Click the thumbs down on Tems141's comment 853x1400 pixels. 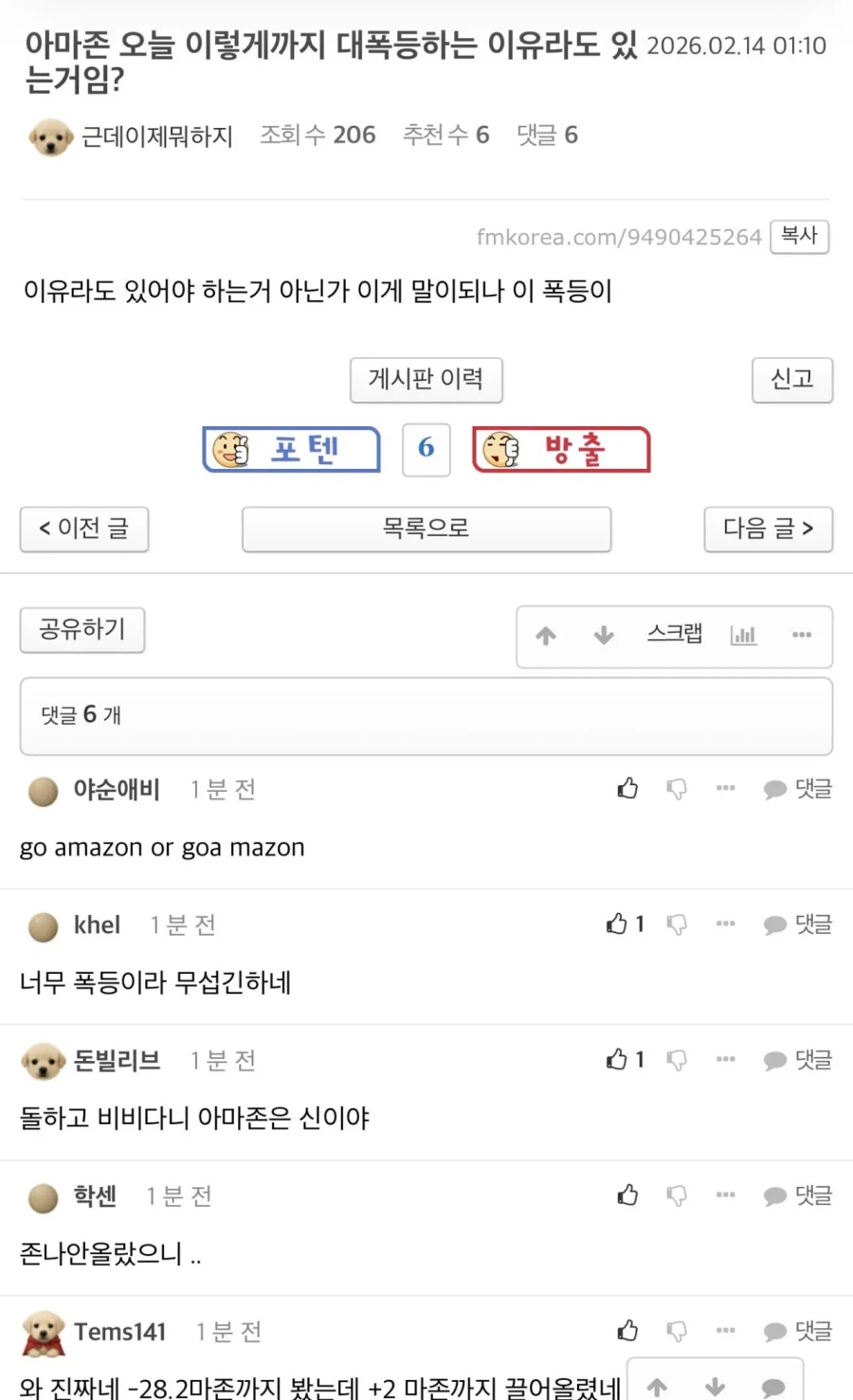(x=677, y=1331)
